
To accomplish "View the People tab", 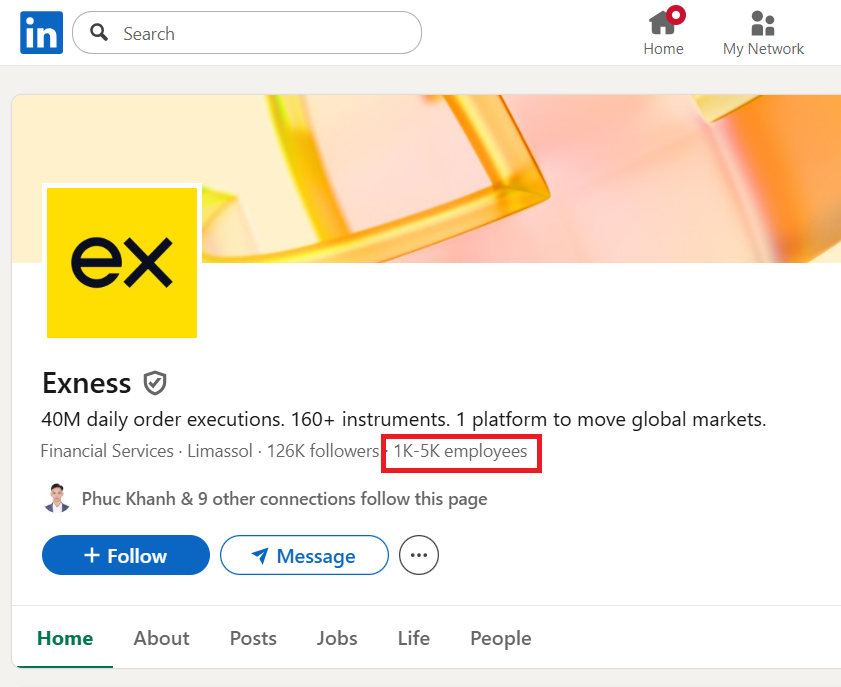I will (x=500, y=638).
